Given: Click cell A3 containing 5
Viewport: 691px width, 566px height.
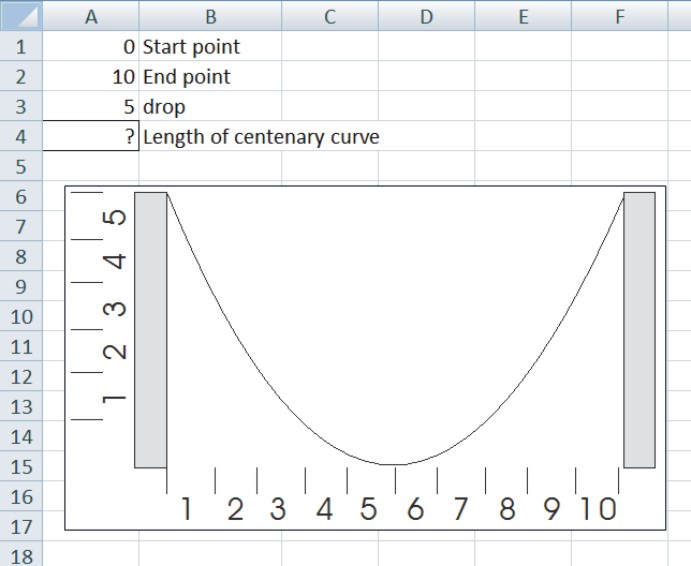Looking at the screenshot, I should 91,106.
